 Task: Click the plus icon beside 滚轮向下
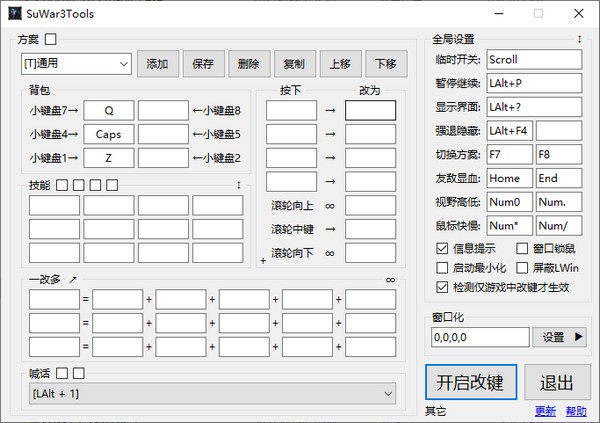[x=263, y=261]
